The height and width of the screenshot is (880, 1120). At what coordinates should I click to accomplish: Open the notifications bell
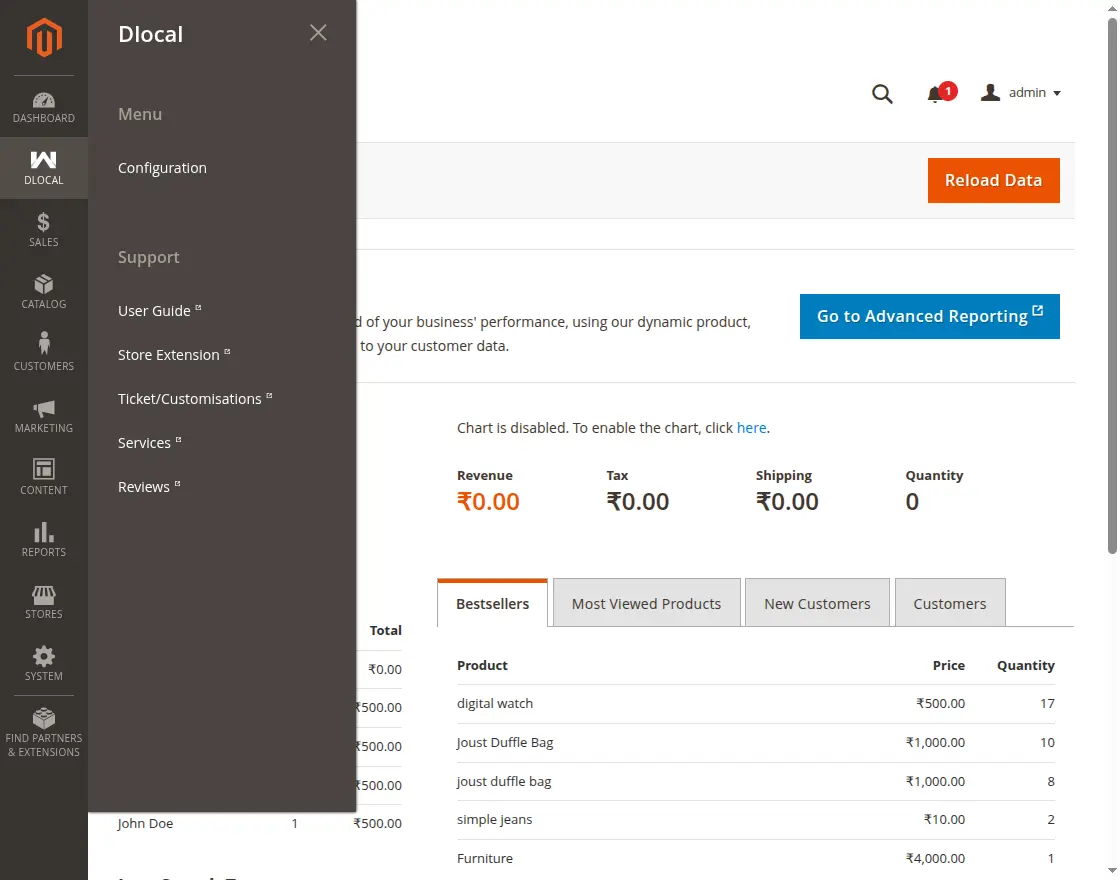click(937, 93)
